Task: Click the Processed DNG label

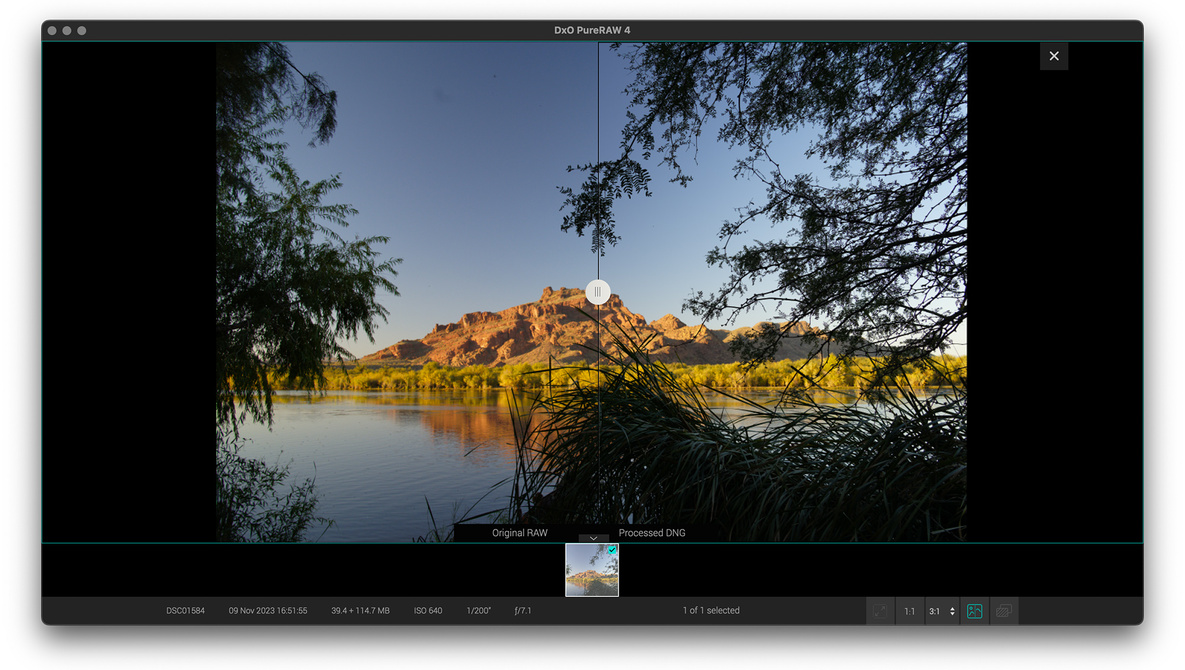Action: click(652, 533)
